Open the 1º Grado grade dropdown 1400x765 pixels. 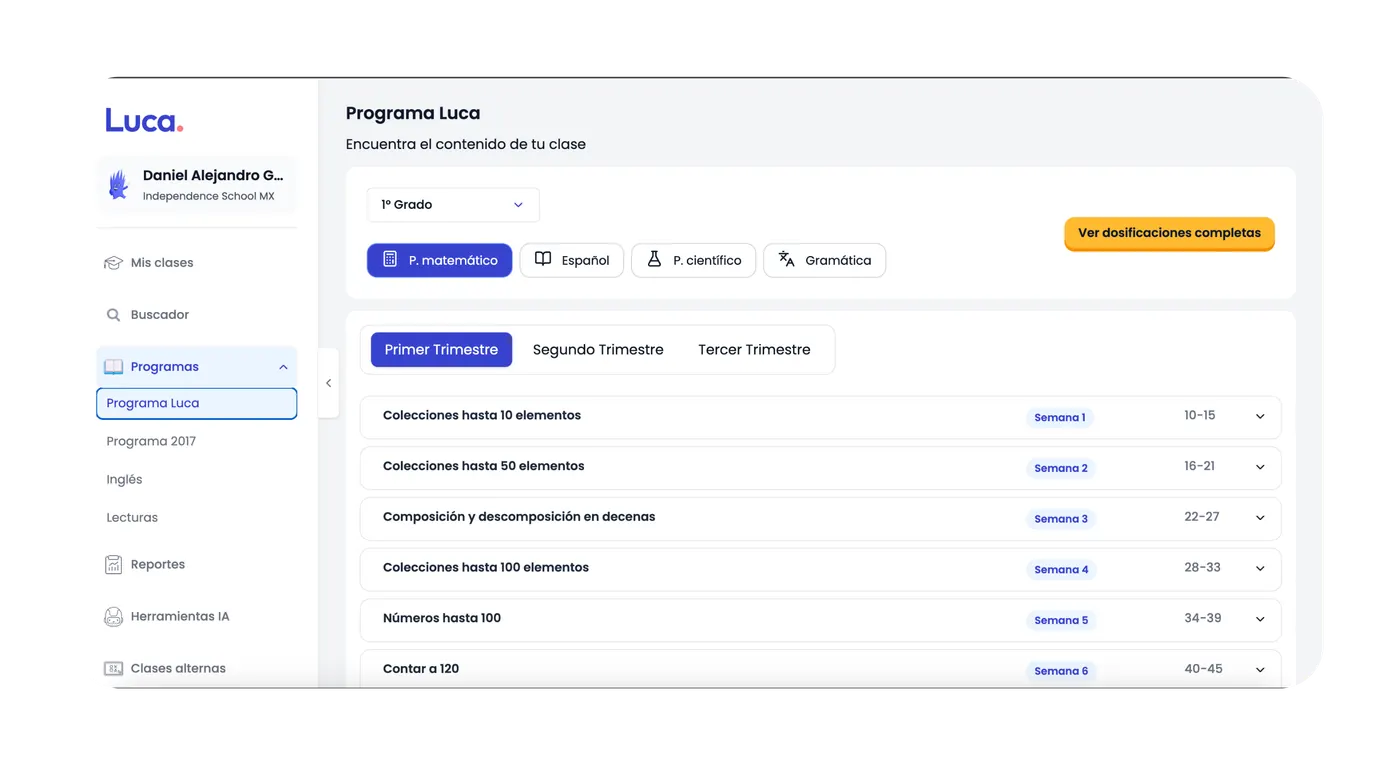point(453,205)
